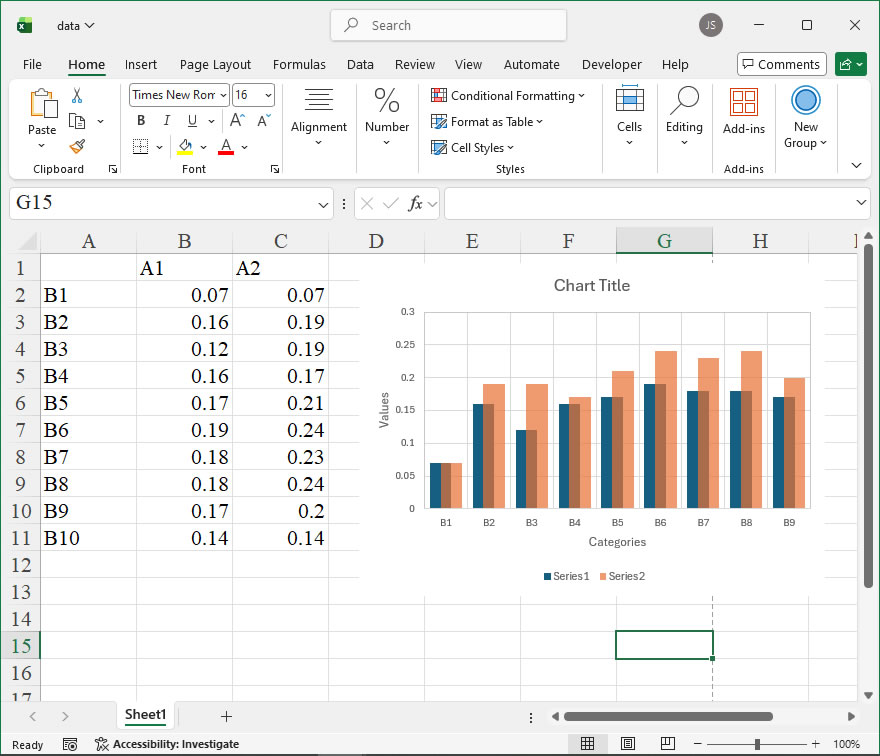The height and width of the screenshot is (756, 880).
Task: Switch to Page Layout view icon
Action: pyautogui.click(x=627, y=744)
